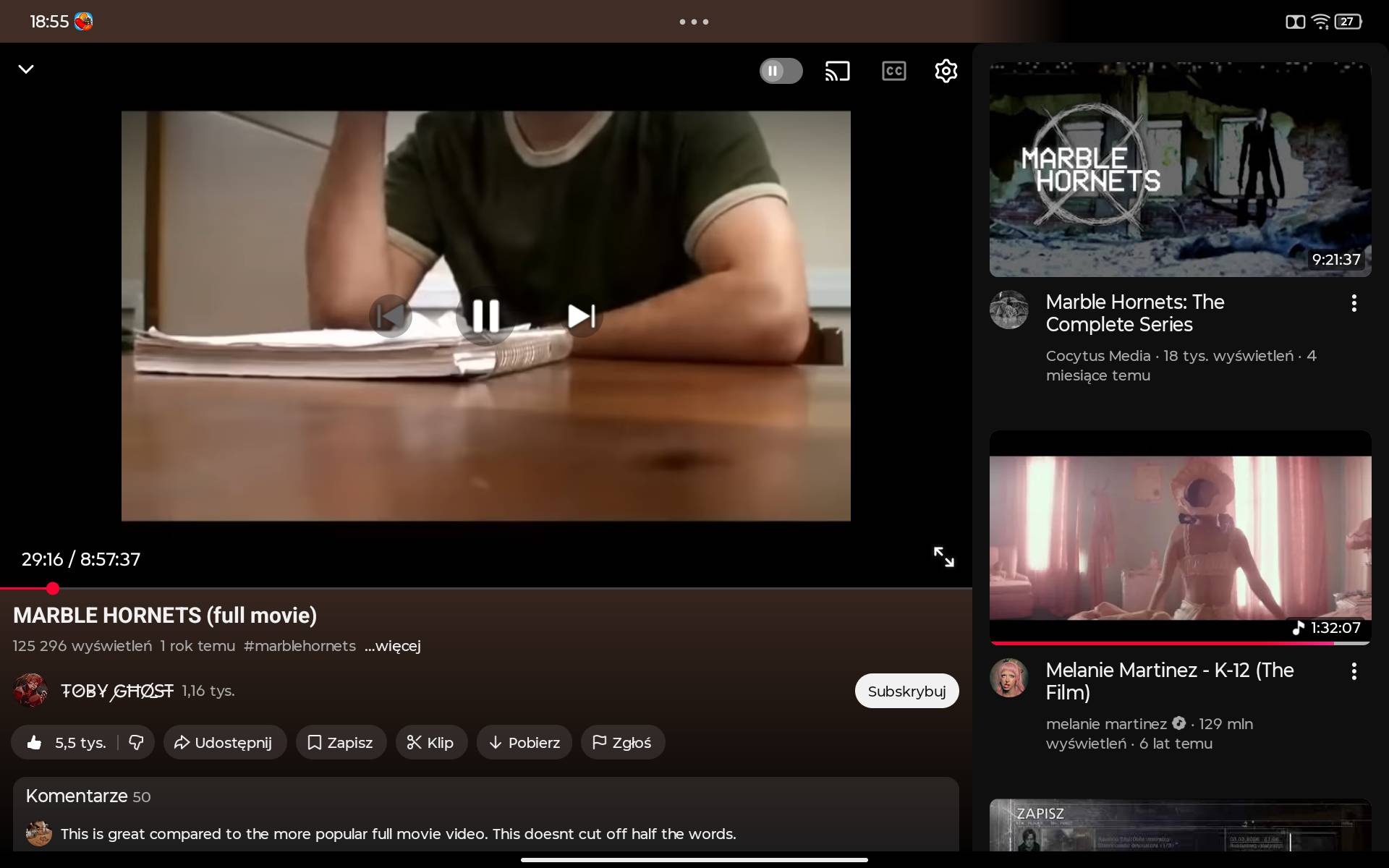Screen dimensions: 1389x868
Task: Click the video title MARBLE HORNETS (full movie)
Action: [165, 616]
